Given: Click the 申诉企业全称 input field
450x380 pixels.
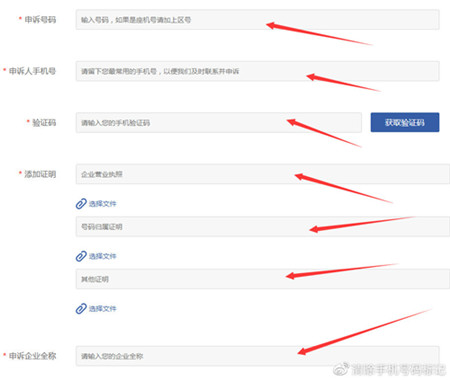Looking at the screenshot, I should tap(257, 356).
